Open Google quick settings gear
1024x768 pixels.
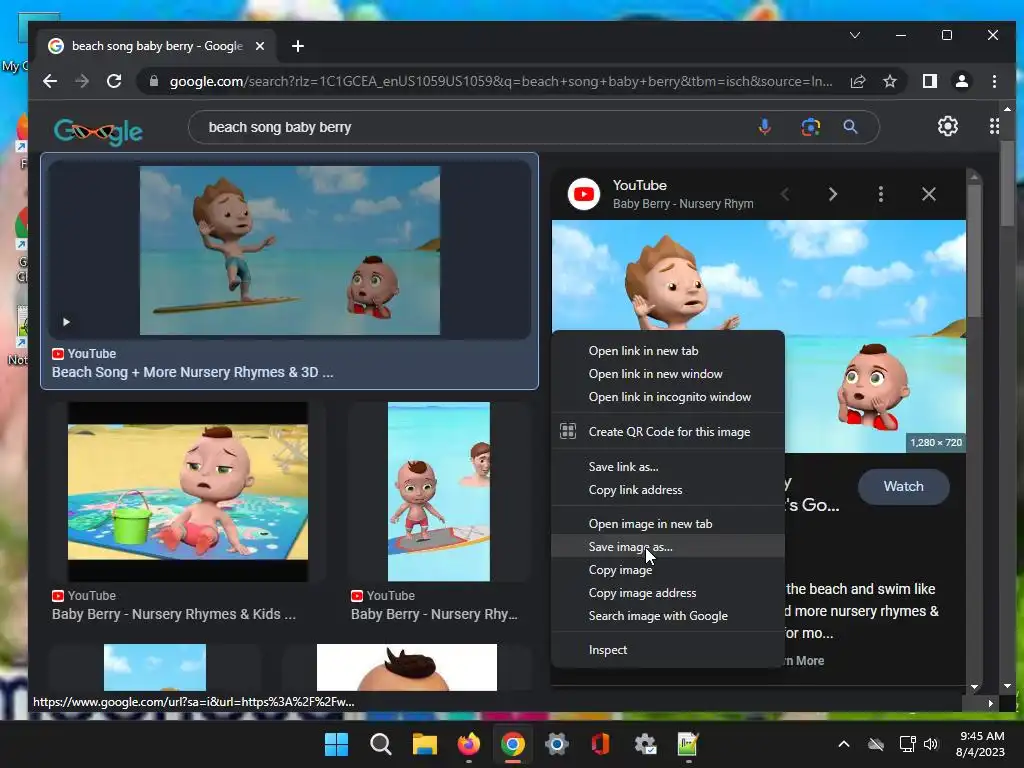[948, 126]
